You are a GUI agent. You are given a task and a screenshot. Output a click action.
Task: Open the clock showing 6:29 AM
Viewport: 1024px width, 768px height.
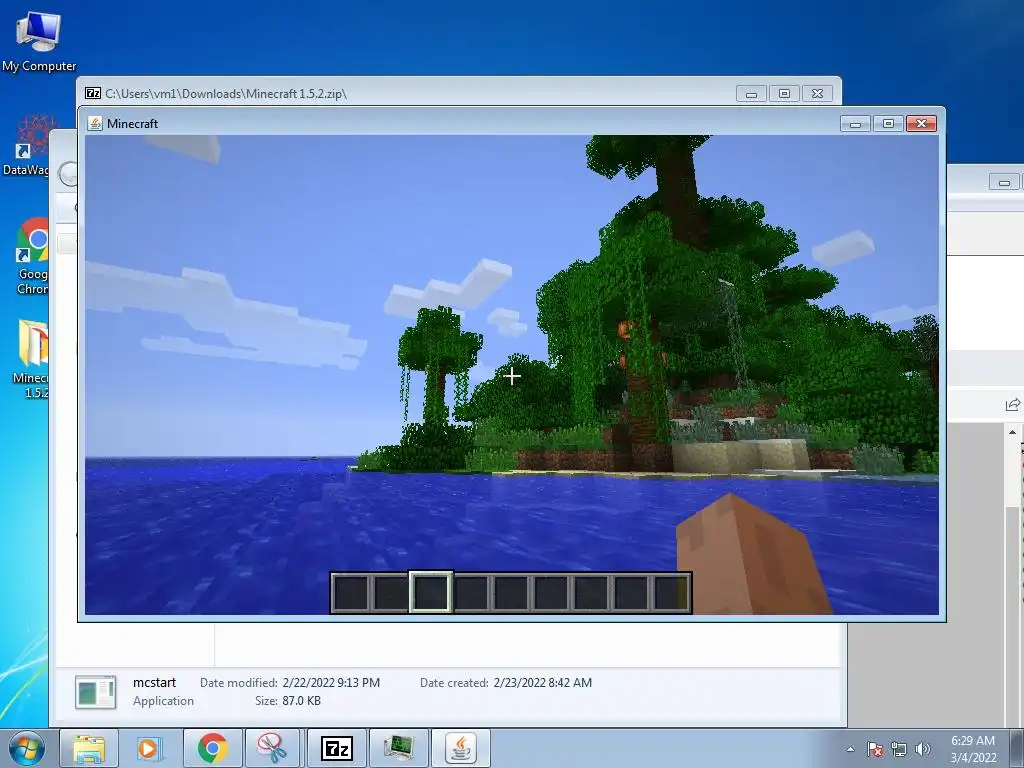tap(972, 749)
